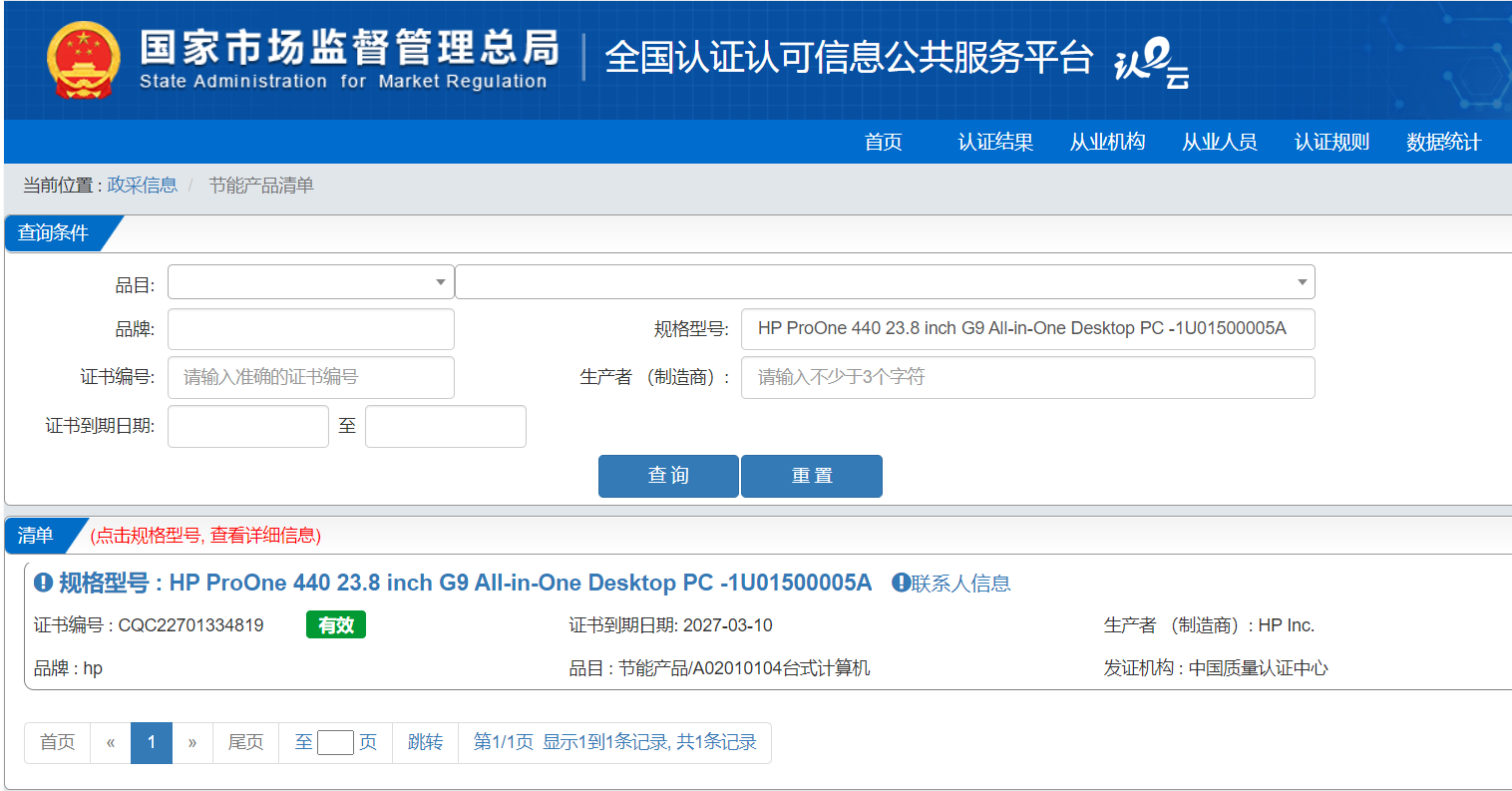Click the 全国认证认可信息公共服务平台 title

pos(849,57)
